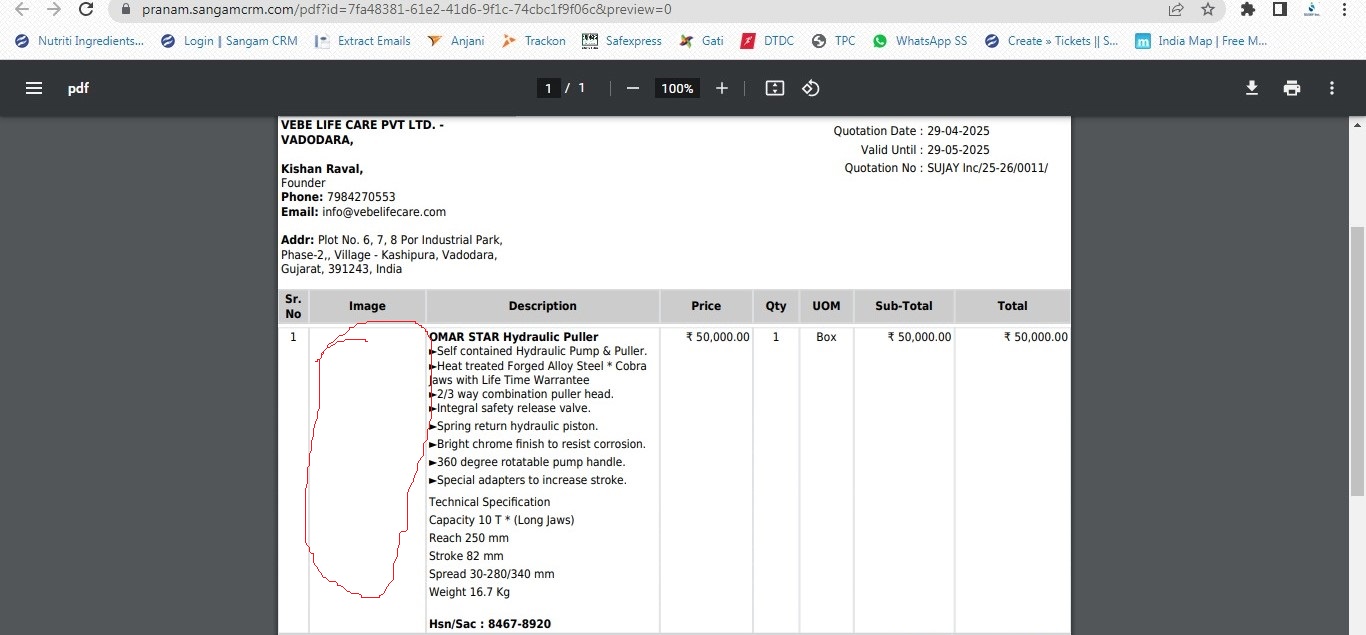Bookmark this page with the star
1366x635 pixels.
pos(1208,9)
